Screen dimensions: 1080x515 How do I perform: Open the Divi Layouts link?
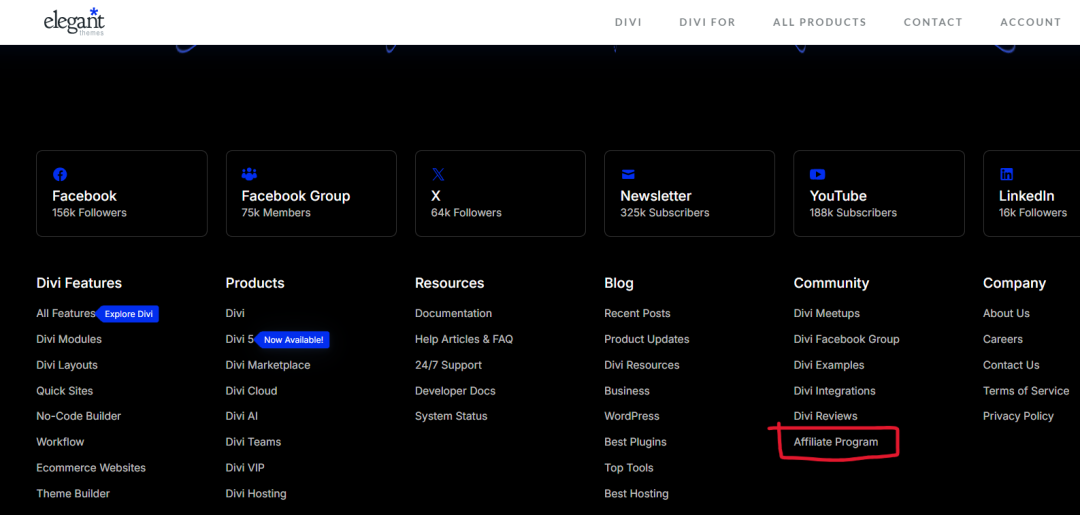click(67, 365)
